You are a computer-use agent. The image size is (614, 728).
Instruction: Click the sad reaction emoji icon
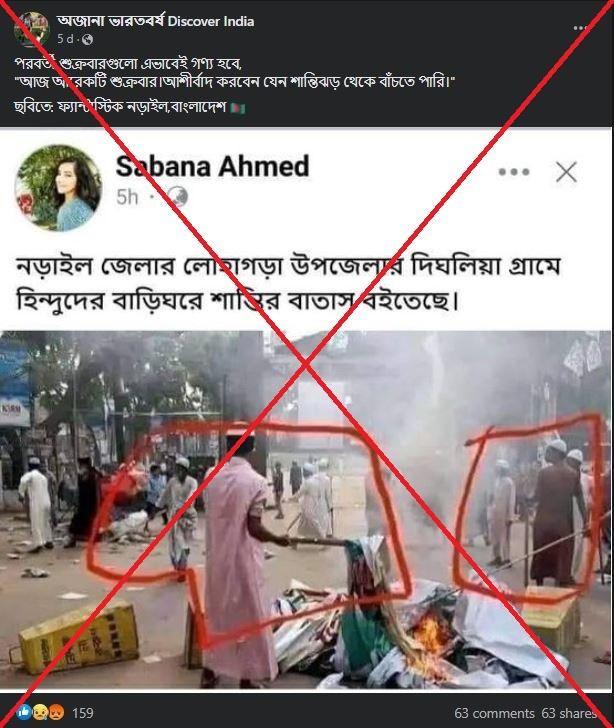[40, 712]
